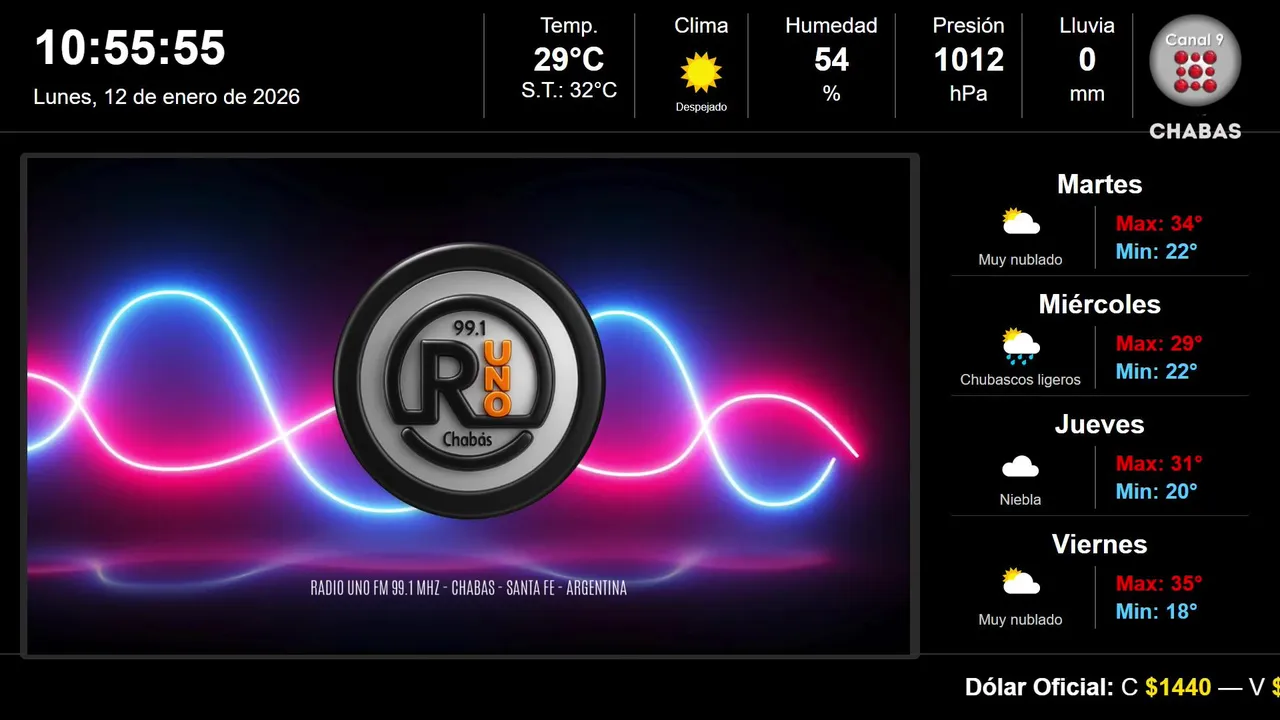
Task: Click the Presión header label
Action: [x=968, y=26]
